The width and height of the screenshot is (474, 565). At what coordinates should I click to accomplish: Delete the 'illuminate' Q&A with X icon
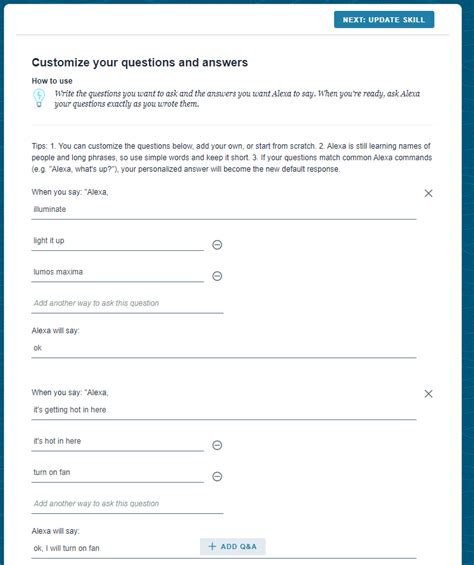point(428,193)
